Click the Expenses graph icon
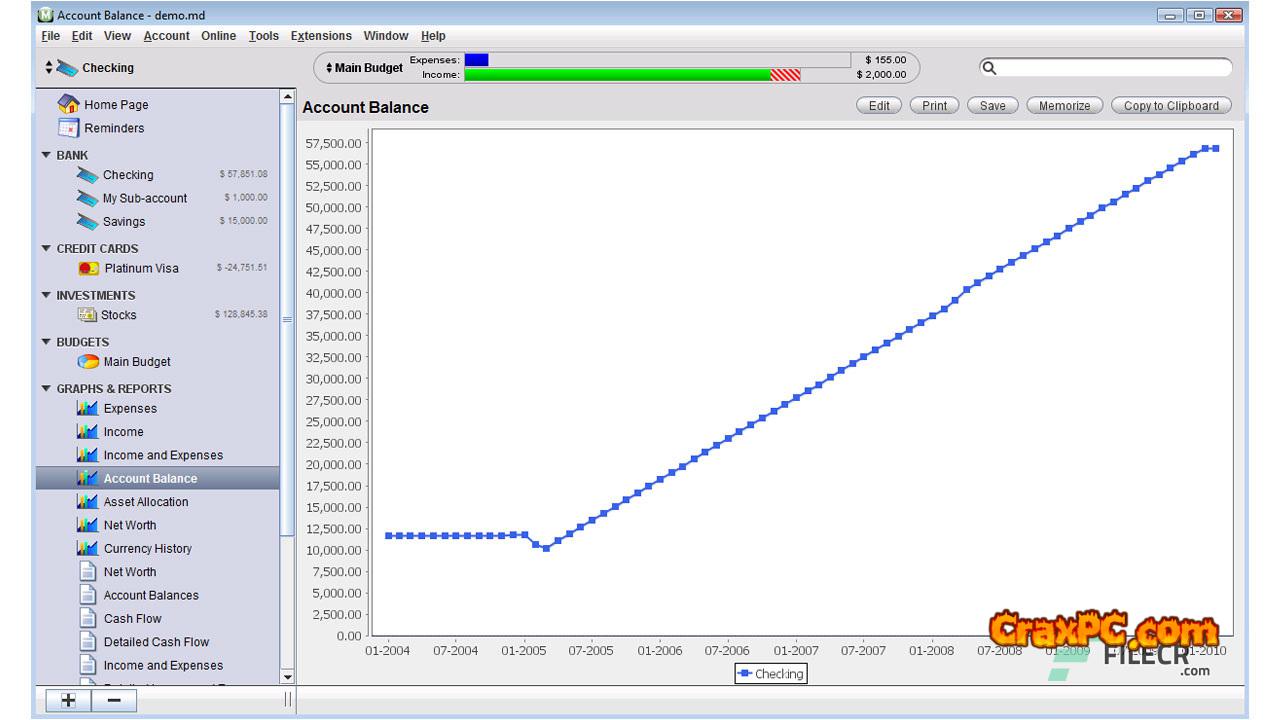Viewport: 1280px width, 720px height. (x=87, y=408)
